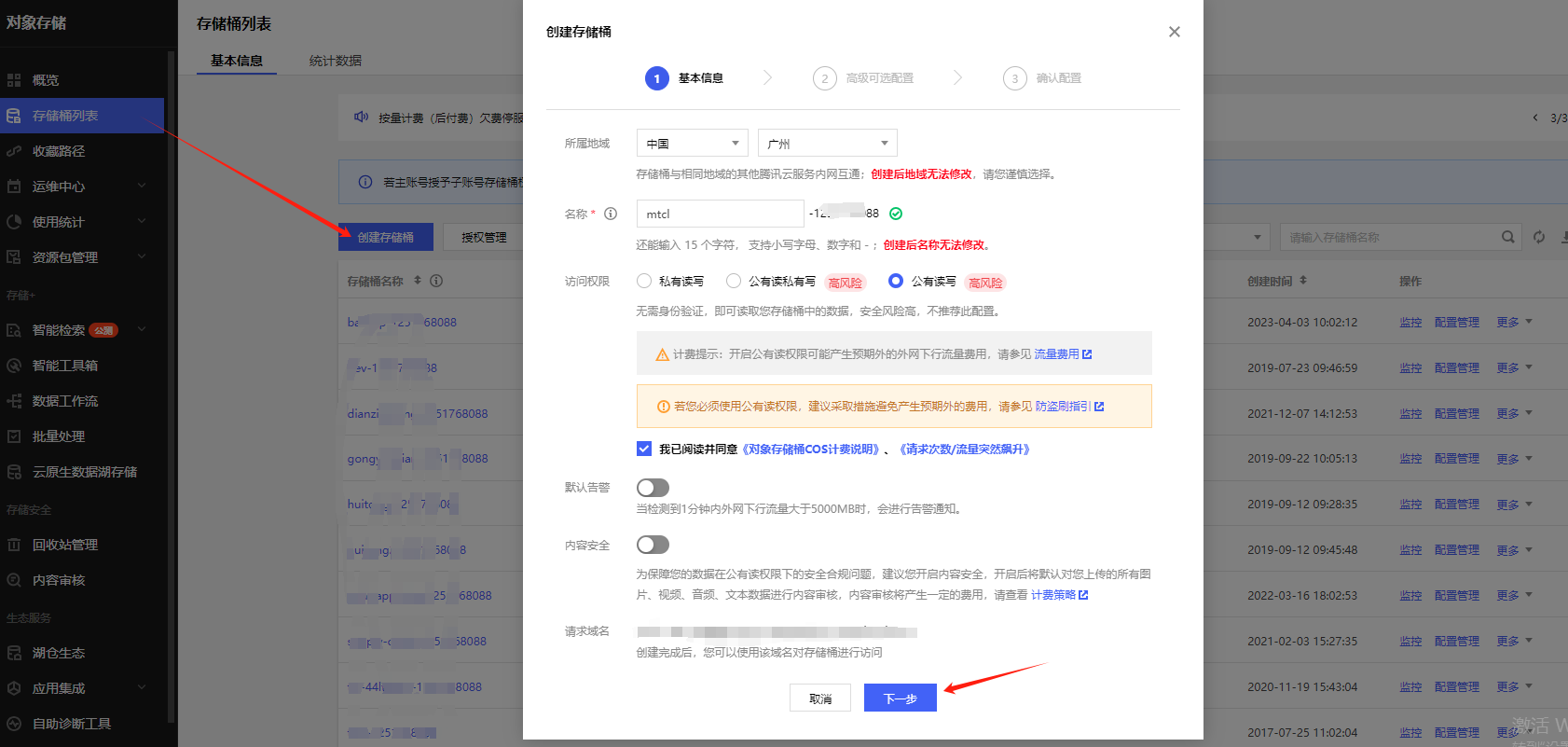1568x747 pixels.
Task: Uncheck the 我已阅读并同意 agreement checkbox
Action: 644,449
